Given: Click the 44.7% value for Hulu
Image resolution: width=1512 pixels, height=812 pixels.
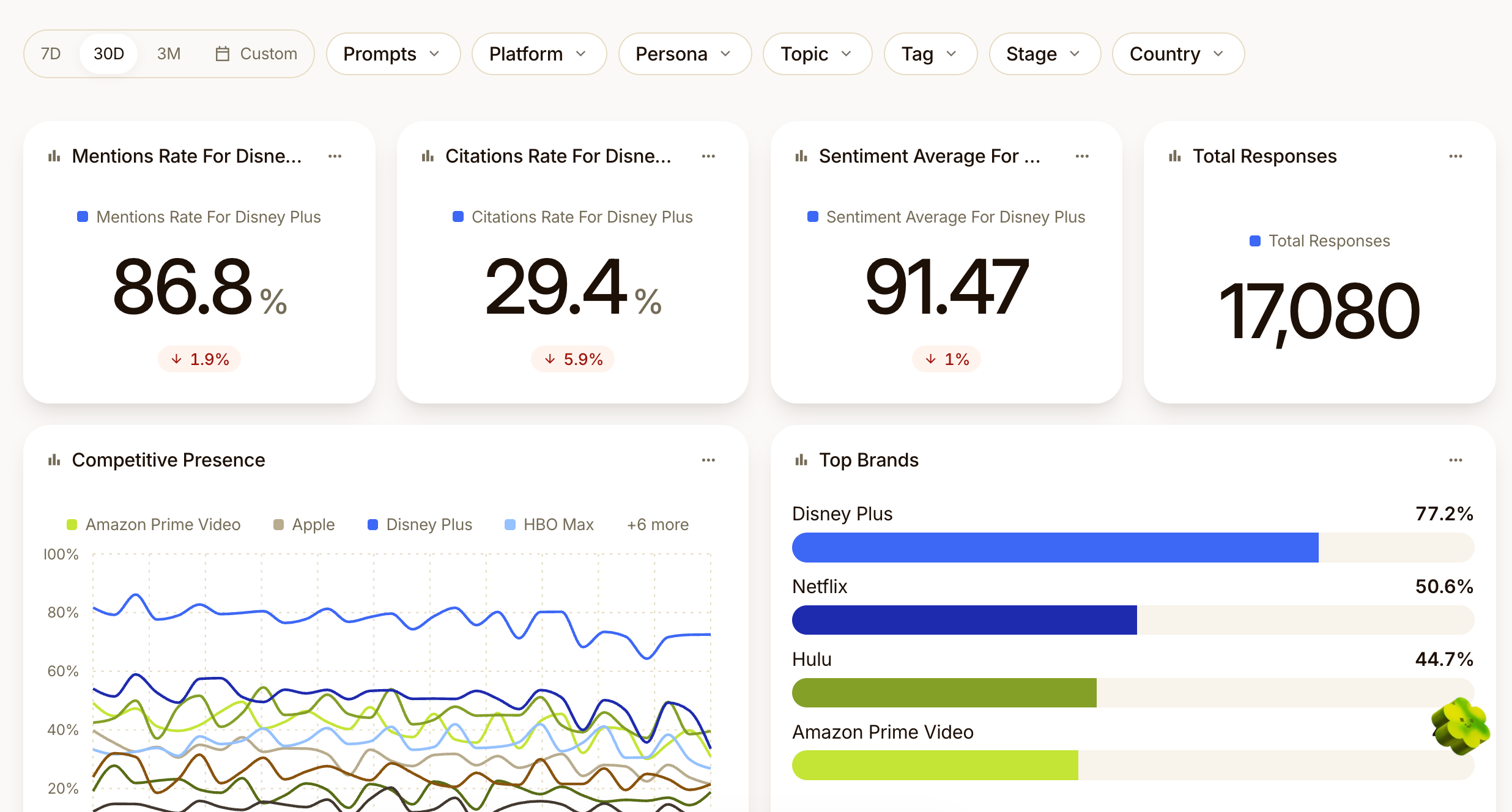Looking at the screenshot, I should pyautogui.click(x=1444, y=660).
